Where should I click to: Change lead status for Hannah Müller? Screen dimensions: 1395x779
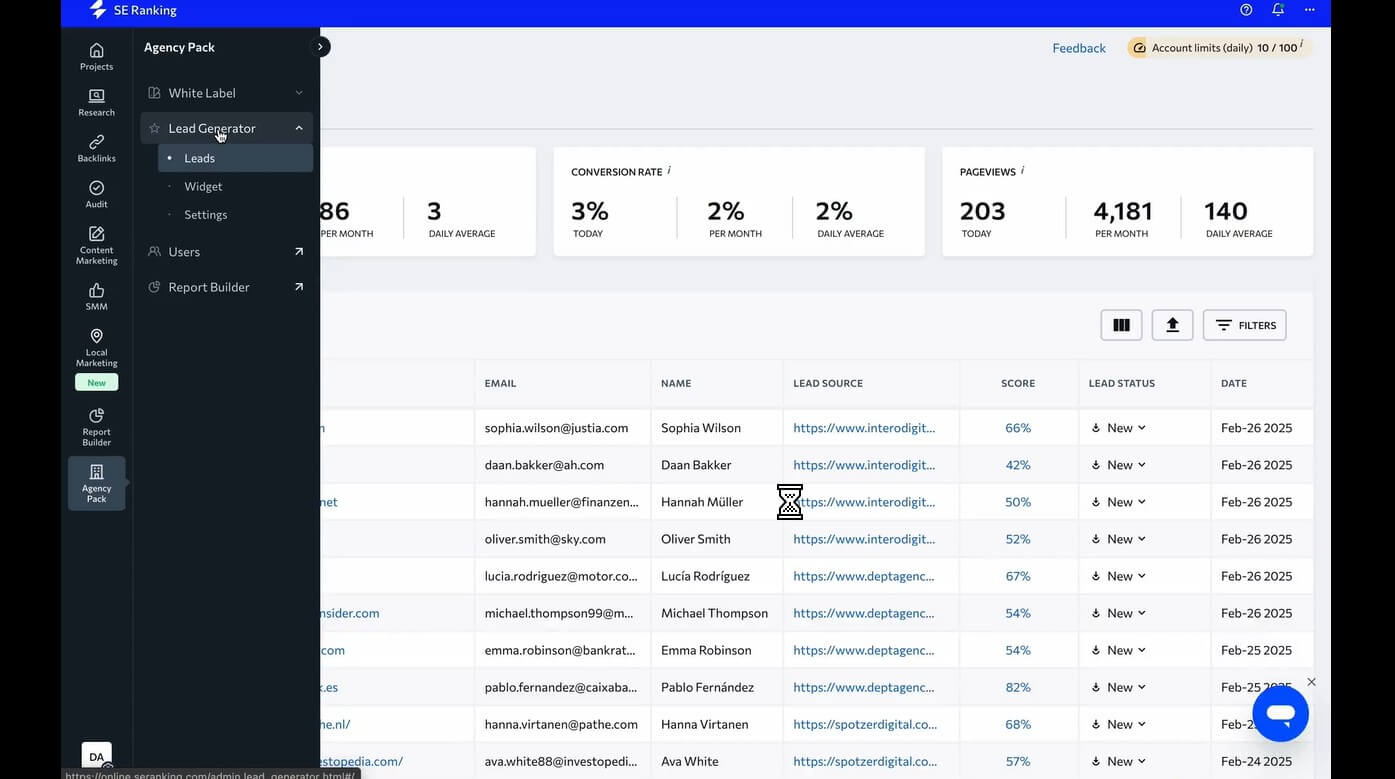[1118, 502]
